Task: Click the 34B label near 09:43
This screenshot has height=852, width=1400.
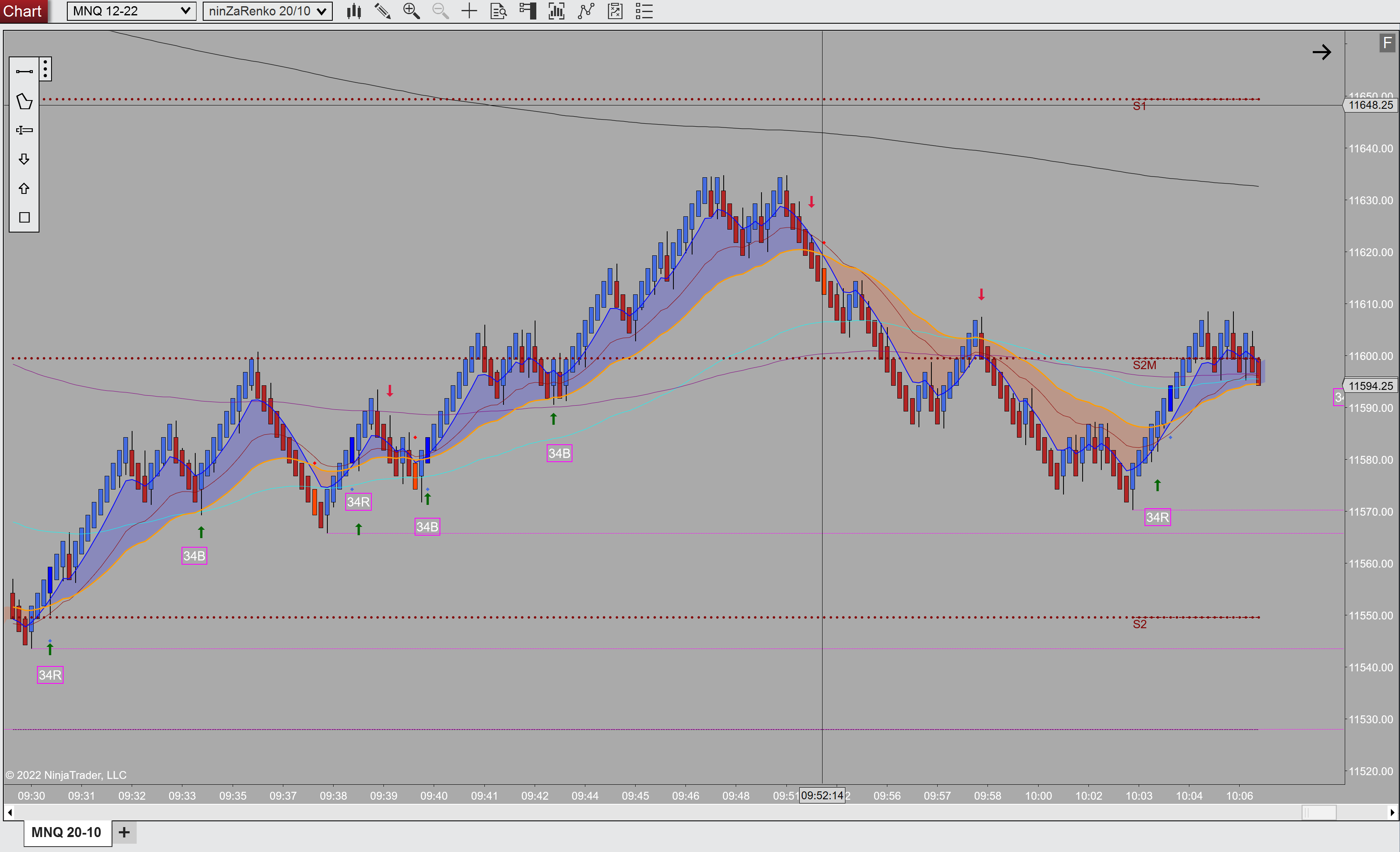Action: click(559, 453)
